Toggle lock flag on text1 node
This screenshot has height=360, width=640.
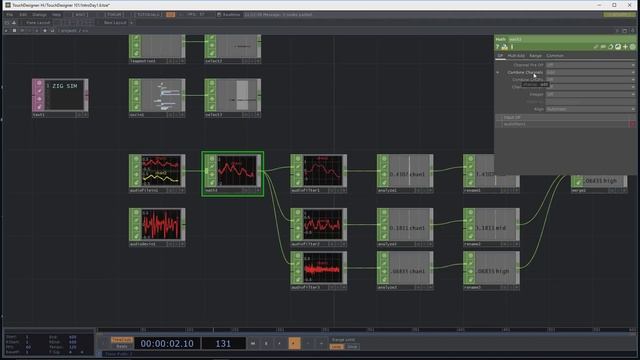(x=39, y=98)
